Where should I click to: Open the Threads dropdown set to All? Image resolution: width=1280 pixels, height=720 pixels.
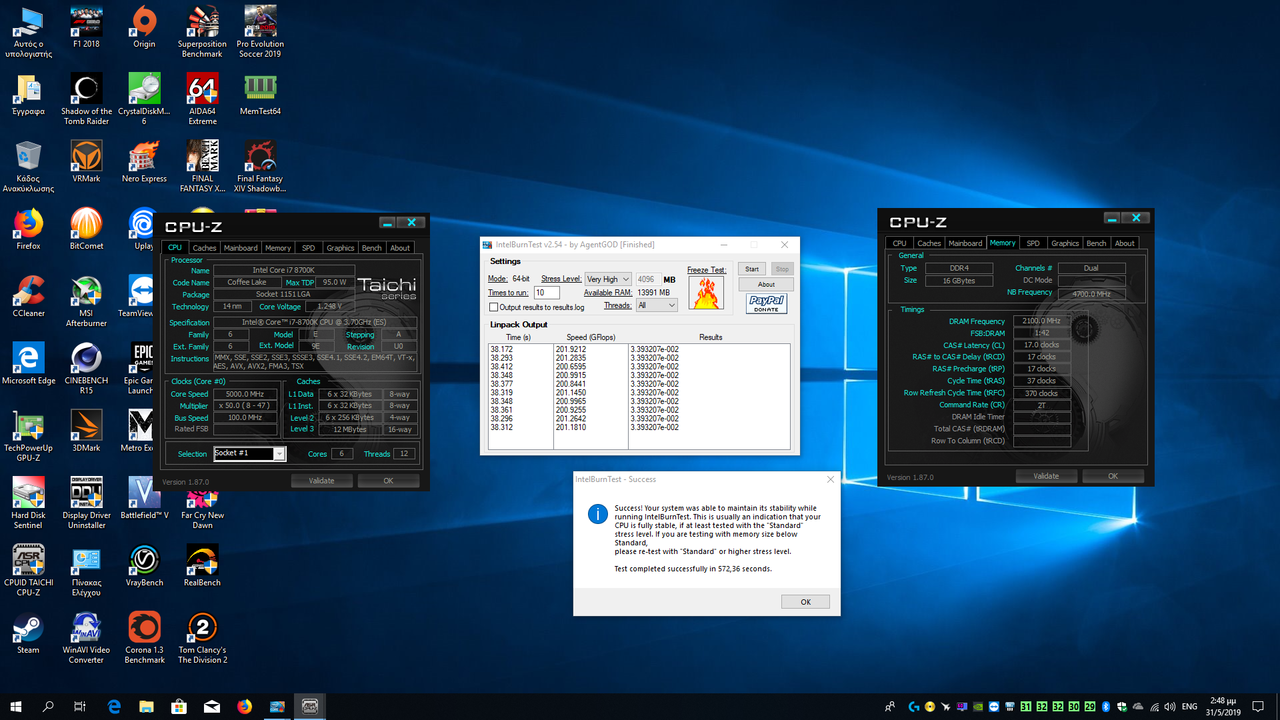coord(656,305)
